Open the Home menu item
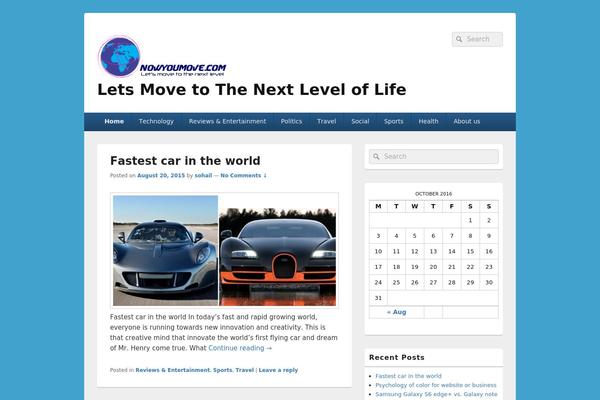Image resolution: width=600 pixels, height=400 pixels. coord(114,121)
